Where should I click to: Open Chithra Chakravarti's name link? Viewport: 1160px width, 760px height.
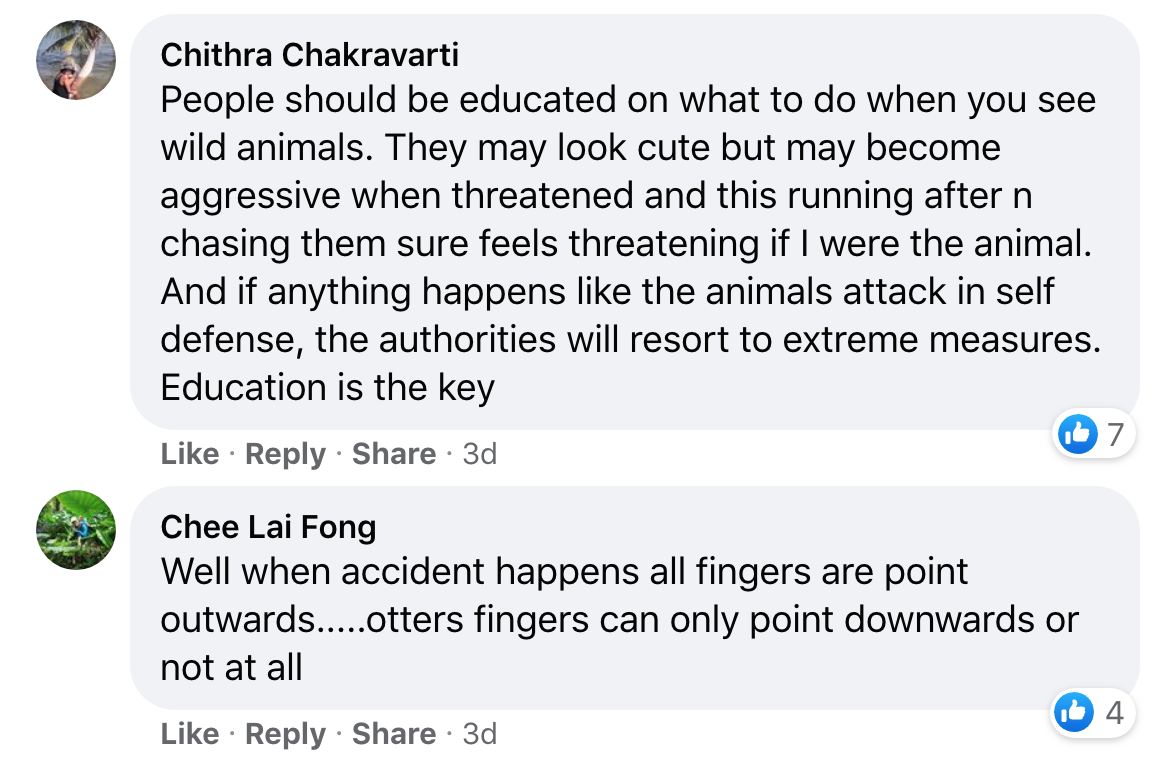[309, 55]
